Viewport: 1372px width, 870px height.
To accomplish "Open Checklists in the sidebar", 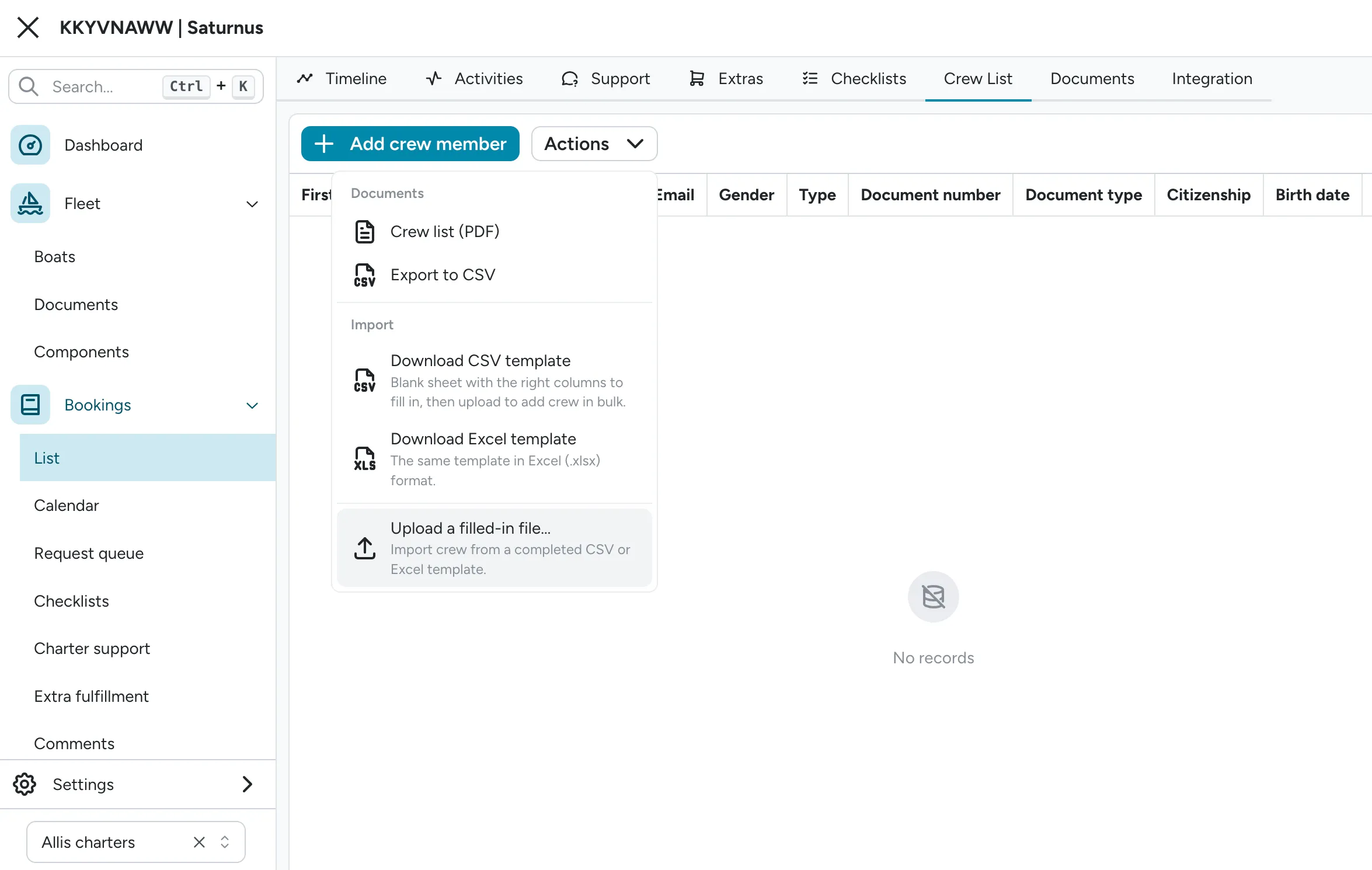I will [x=71, y=601].
